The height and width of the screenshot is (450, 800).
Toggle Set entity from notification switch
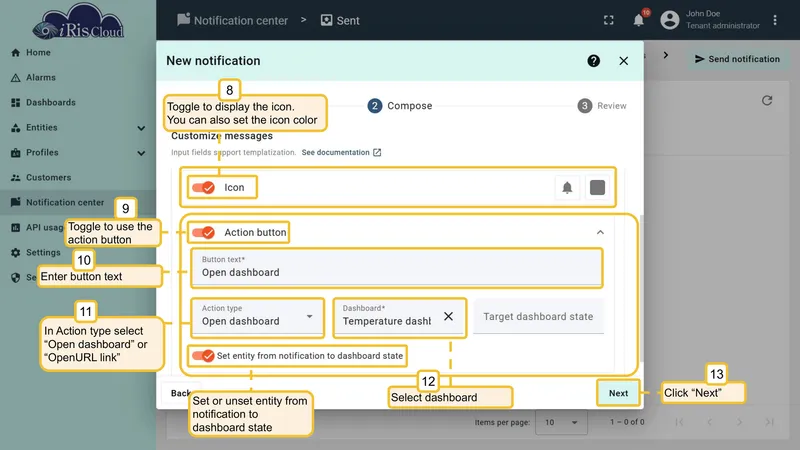point(203,356)
